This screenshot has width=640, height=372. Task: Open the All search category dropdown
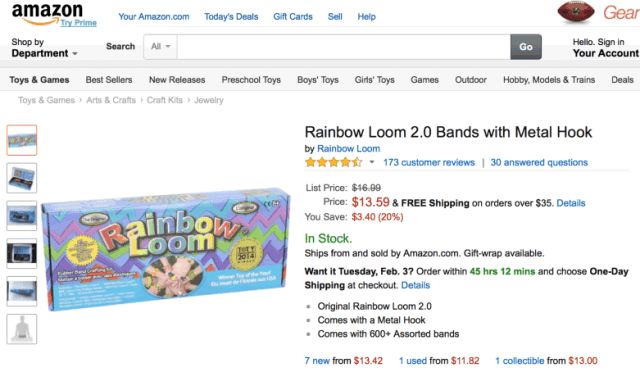coord(160,47)
